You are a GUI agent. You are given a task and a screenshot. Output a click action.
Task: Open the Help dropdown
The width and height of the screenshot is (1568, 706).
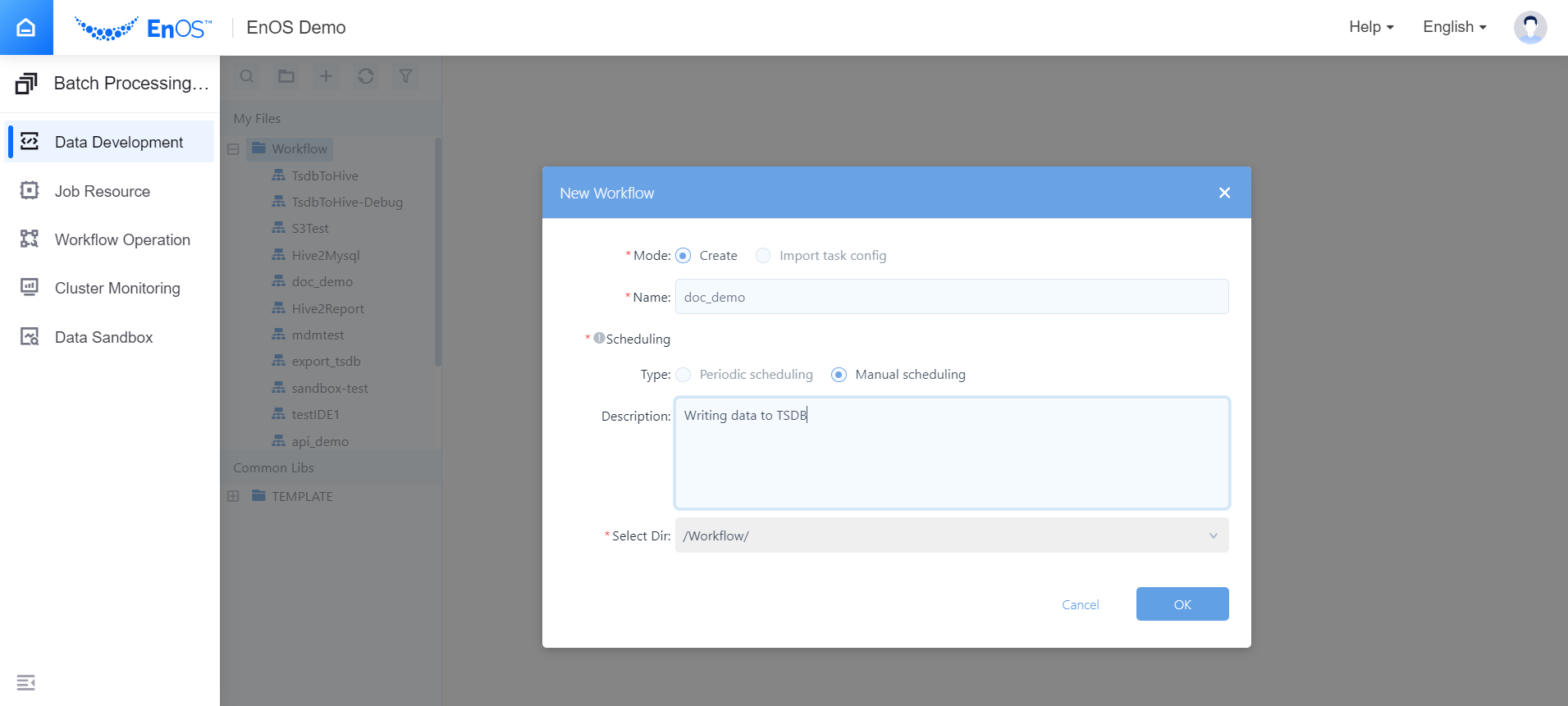[1371, 27]
